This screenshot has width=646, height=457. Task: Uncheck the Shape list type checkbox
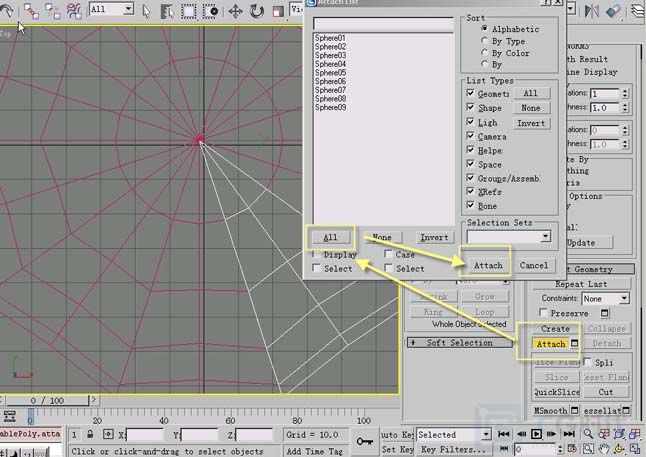(x=470, y=107)
